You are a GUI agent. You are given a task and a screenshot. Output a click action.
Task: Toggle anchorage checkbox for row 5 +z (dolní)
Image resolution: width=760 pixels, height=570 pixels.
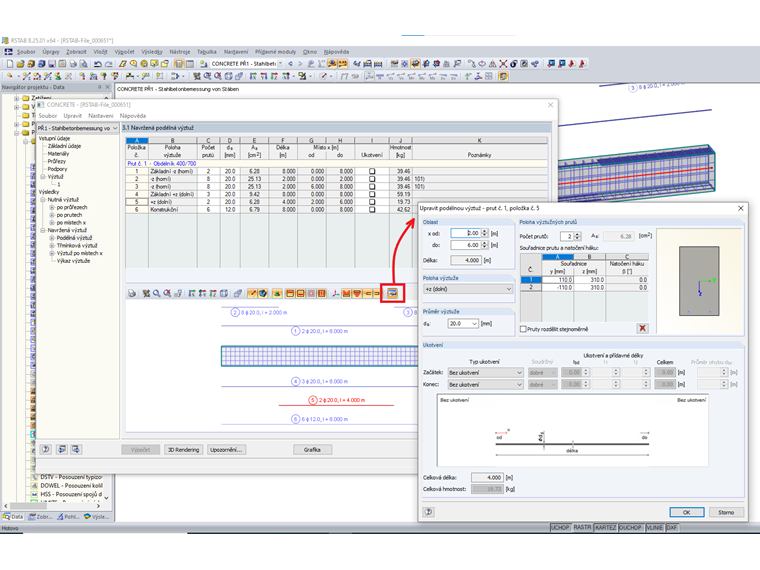point(372,202)
